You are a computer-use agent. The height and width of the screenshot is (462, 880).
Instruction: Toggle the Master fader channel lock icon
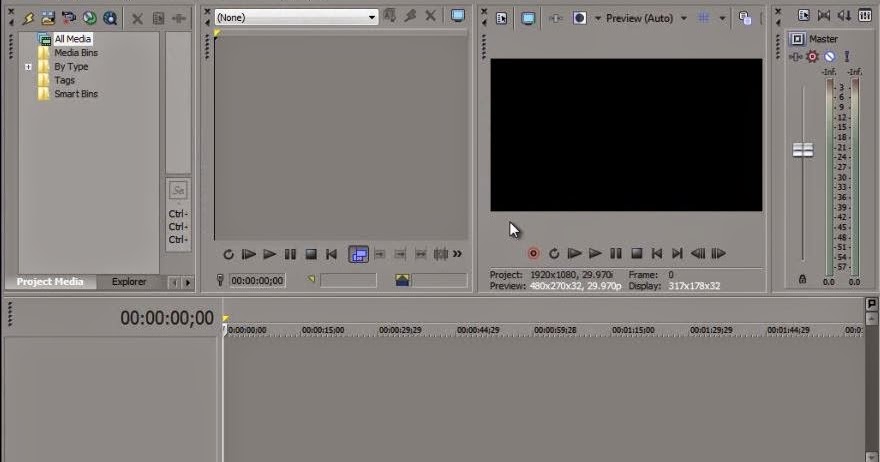pos(803,279)
